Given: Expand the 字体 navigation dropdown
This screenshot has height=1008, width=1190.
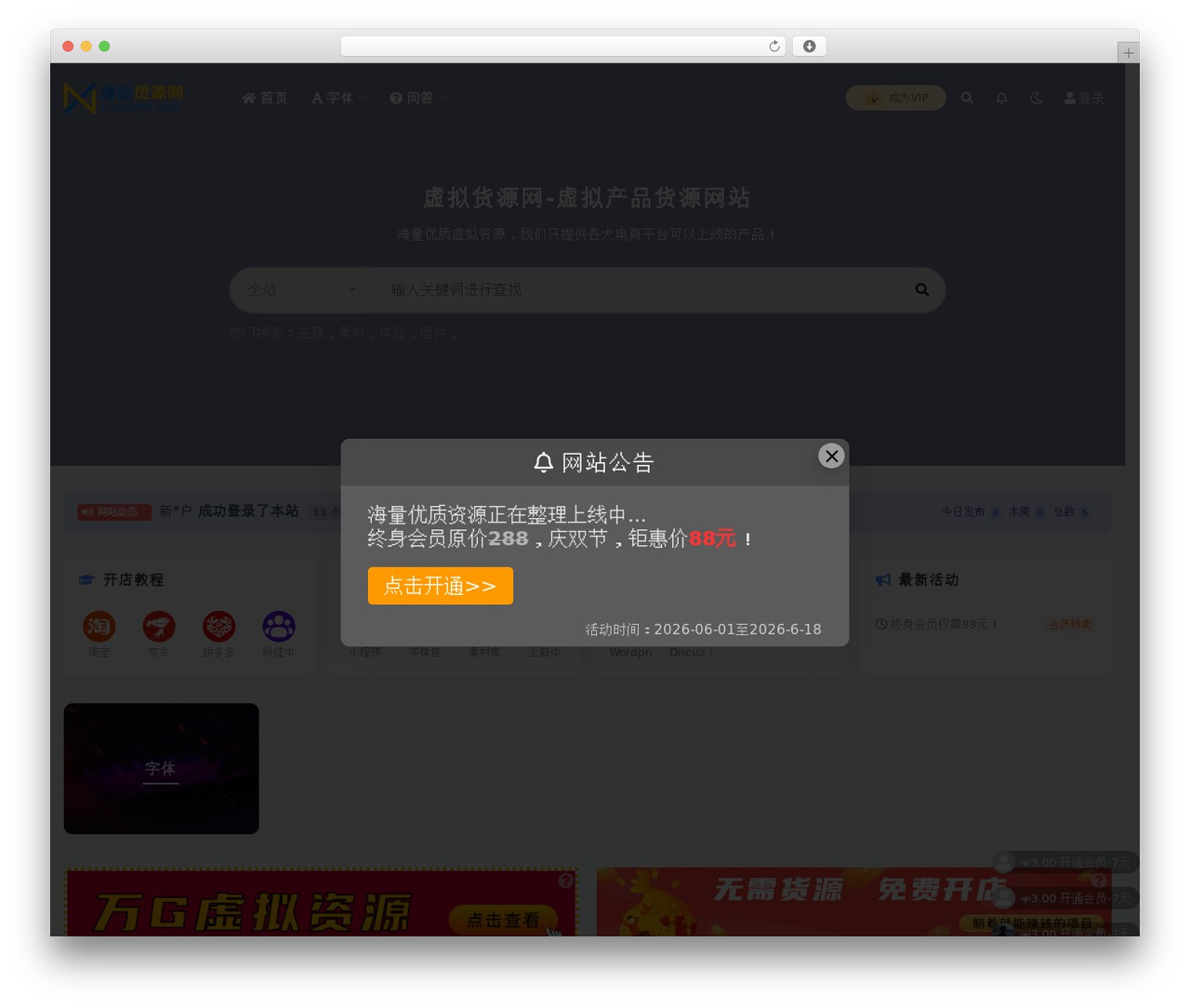Looking at the screenshot, I should coord(338,98).
